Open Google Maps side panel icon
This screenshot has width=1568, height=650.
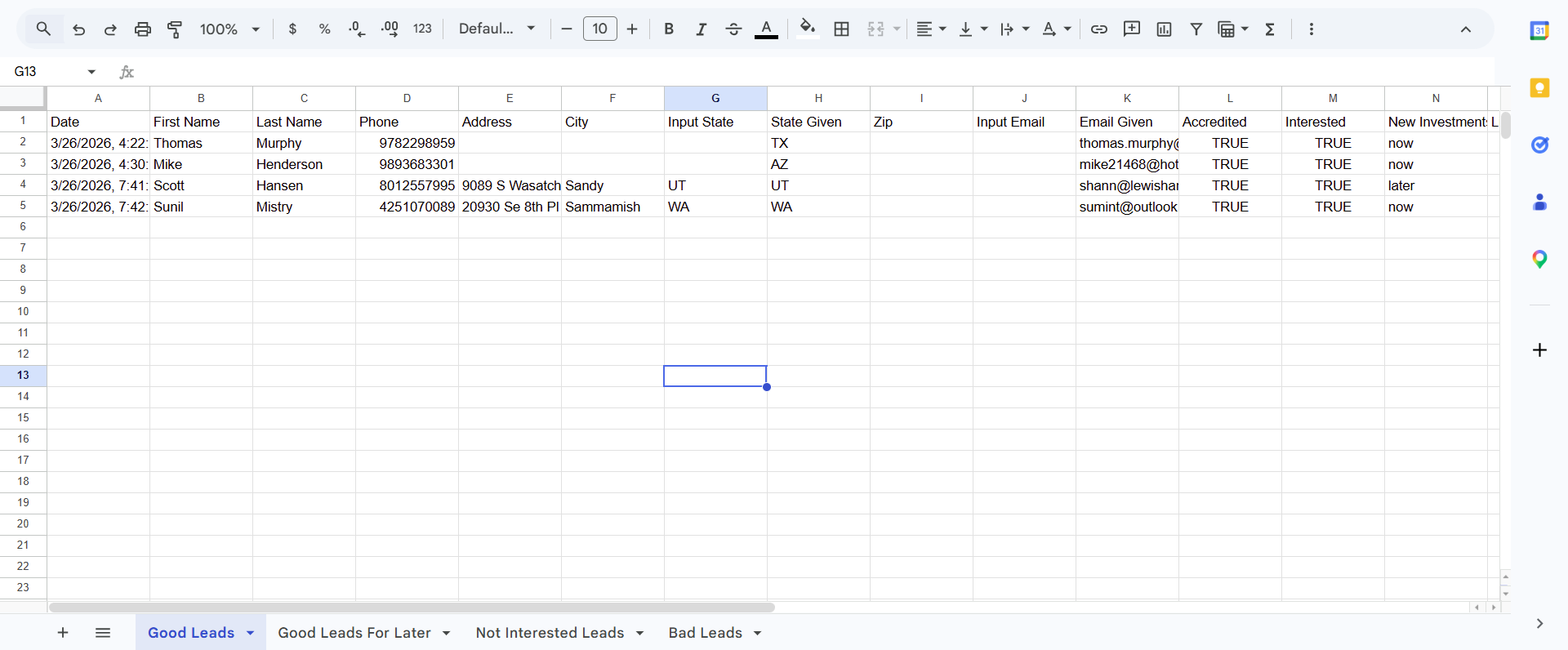1539,260
